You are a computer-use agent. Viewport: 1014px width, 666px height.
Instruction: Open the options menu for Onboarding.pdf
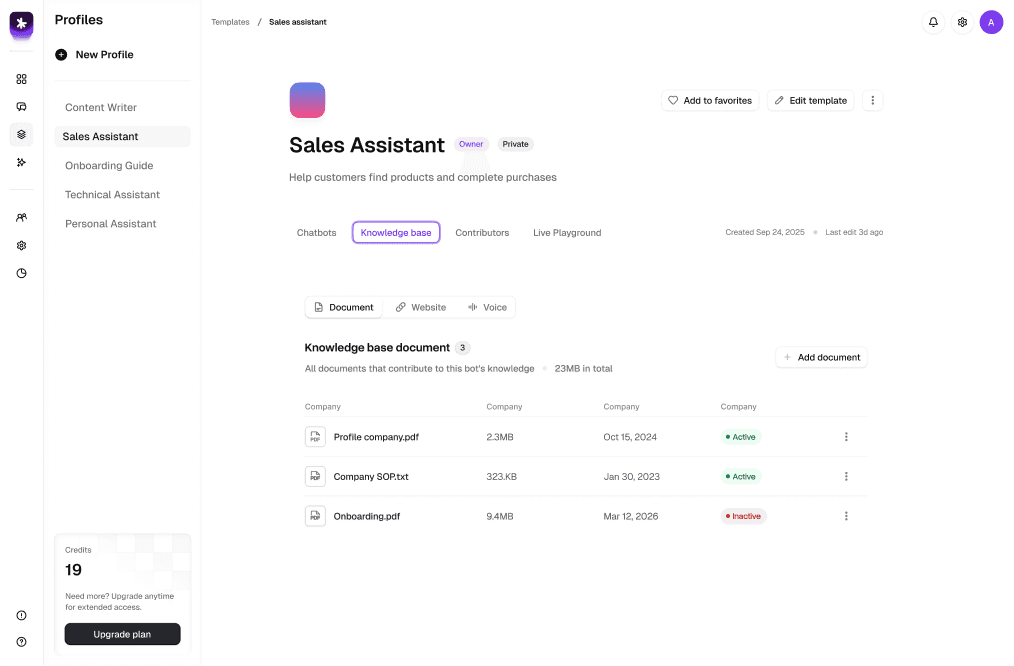846,516
